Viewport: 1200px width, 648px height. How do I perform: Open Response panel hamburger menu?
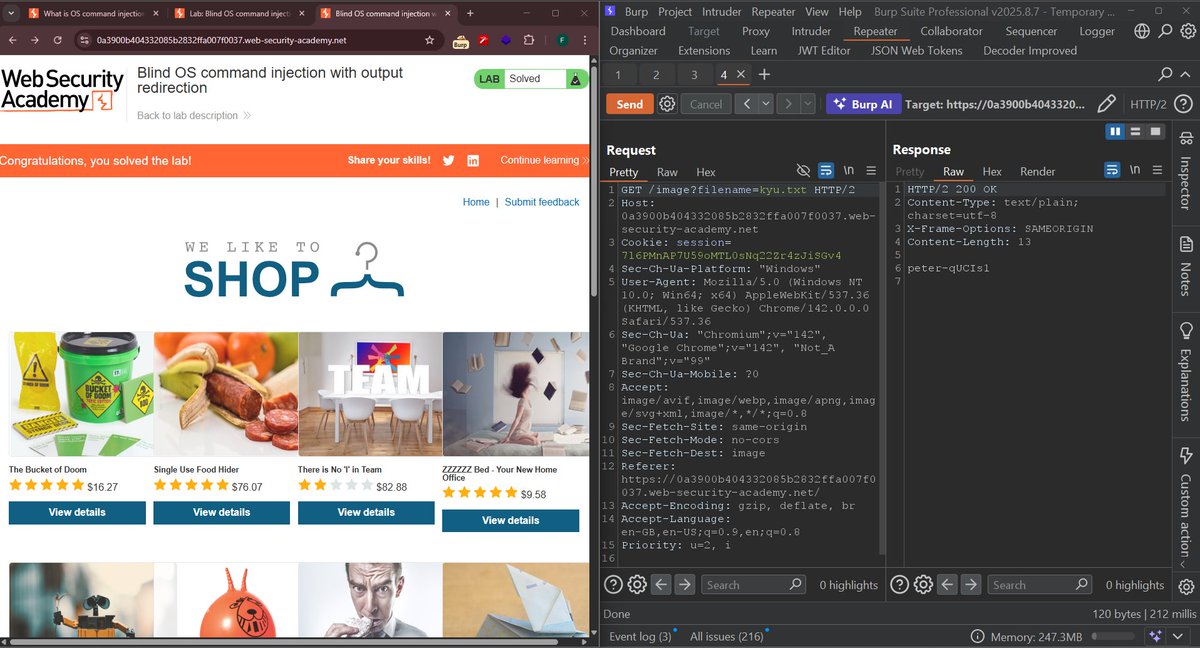coord(1156,171)
